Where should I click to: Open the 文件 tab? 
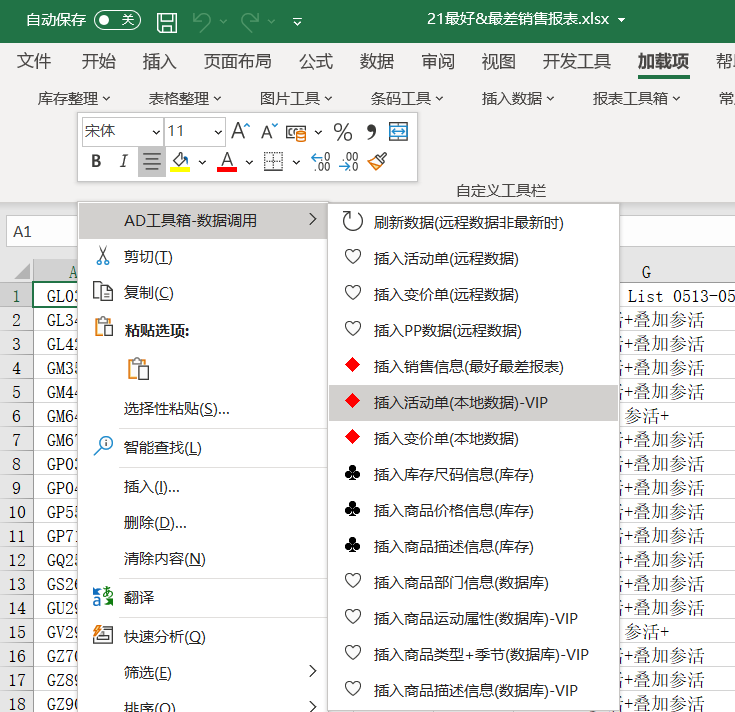pyautogui.click(x=34, y=61)
